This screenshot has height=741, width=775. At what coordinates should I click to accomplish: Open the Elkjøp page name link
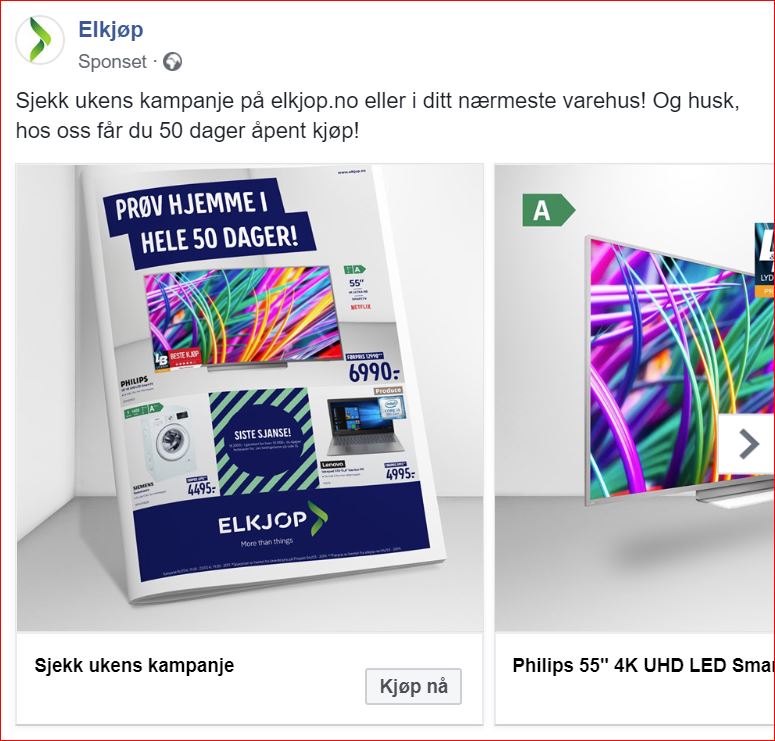point(111,30)
